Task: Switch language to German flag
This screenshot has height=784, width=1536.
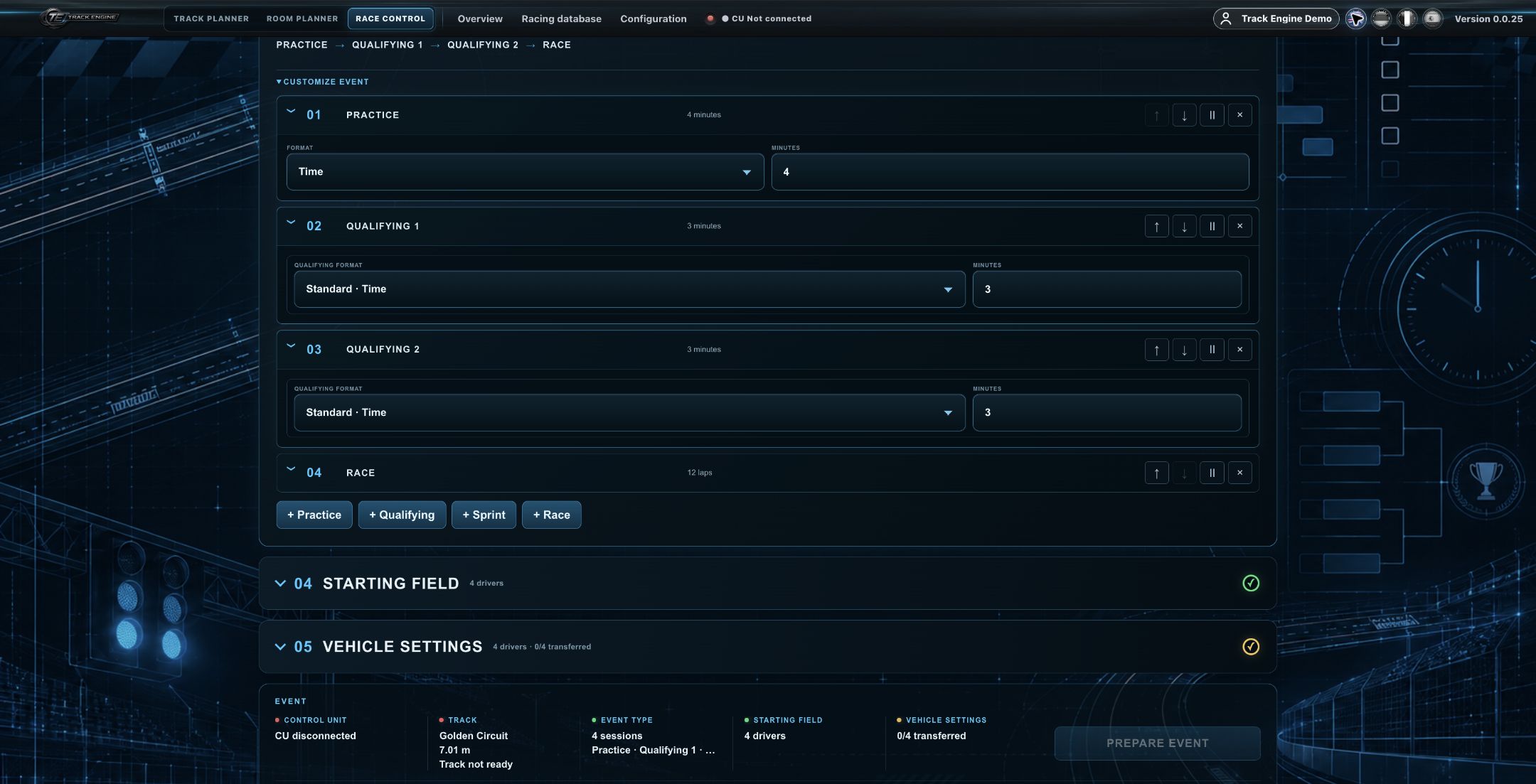Action: 1381,18
